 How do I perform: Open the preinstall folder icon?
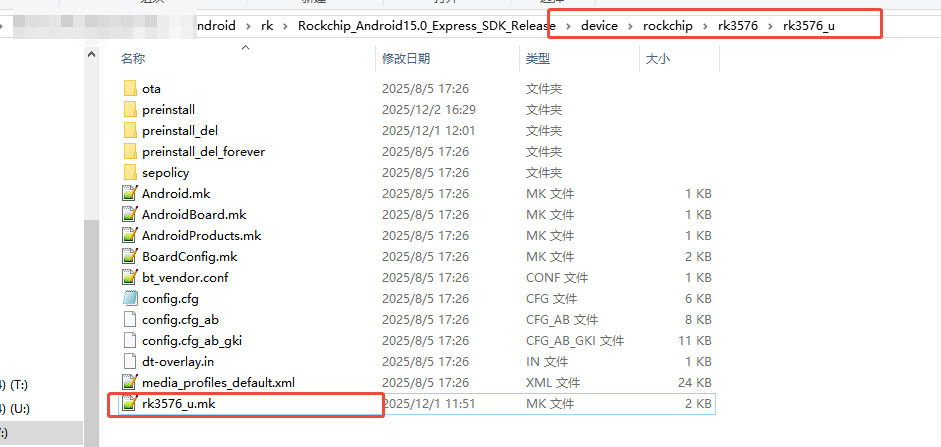[x=130, y=110]
